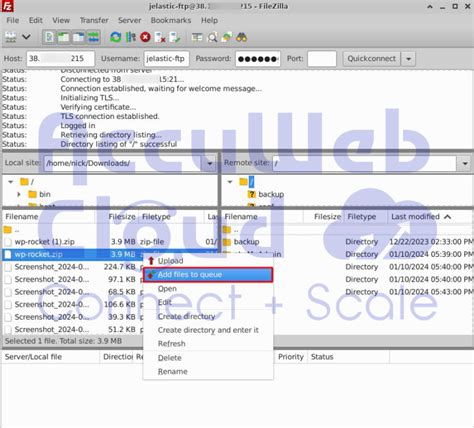This screenshot has width=474, height=428.
Task: Select the remote 'backup' directory row
Action: [x=347, y=242]
